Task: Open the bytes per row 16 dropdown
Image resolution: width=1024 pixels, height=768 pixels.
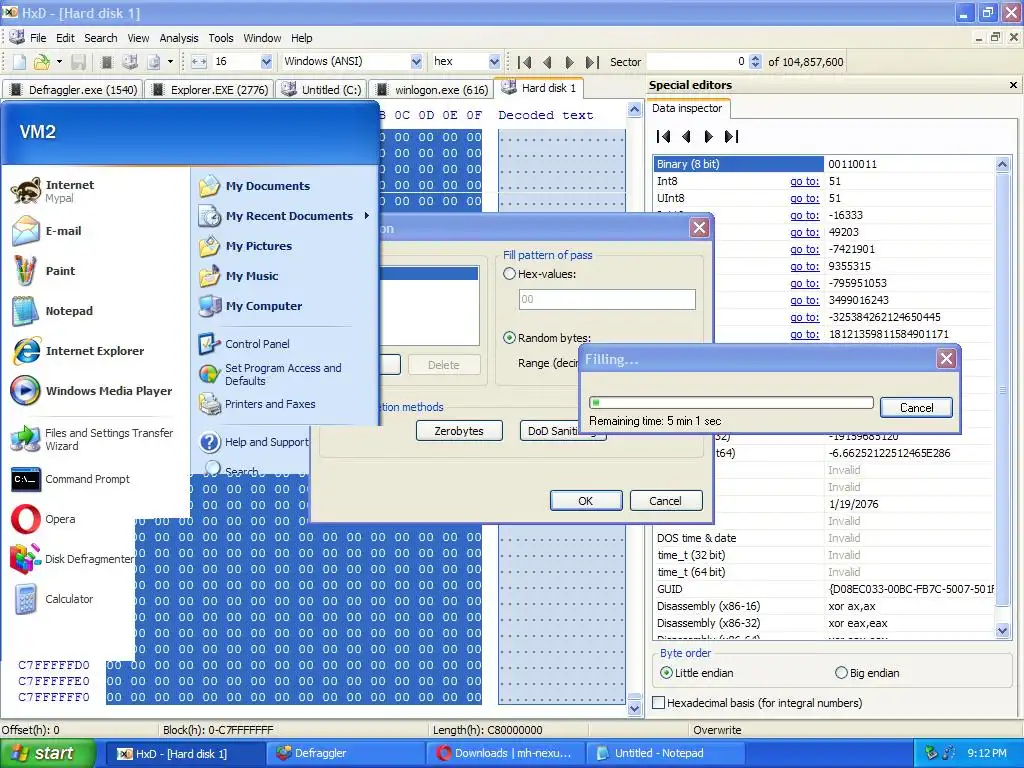Action: pyautogui.click(x=266, y=61)
